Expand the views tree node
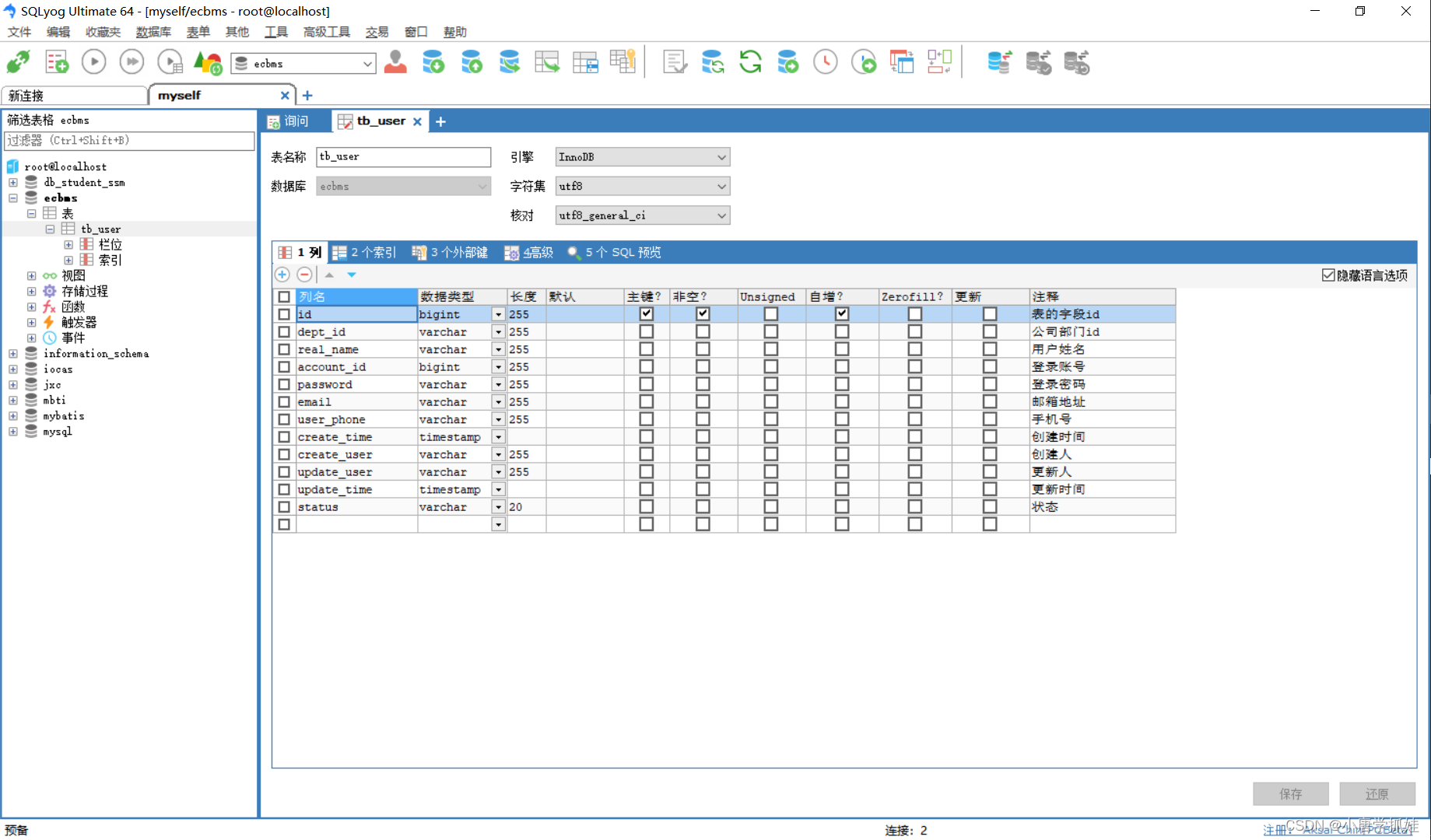Viewport: 1431px width, 840px height. click(32, 275)
